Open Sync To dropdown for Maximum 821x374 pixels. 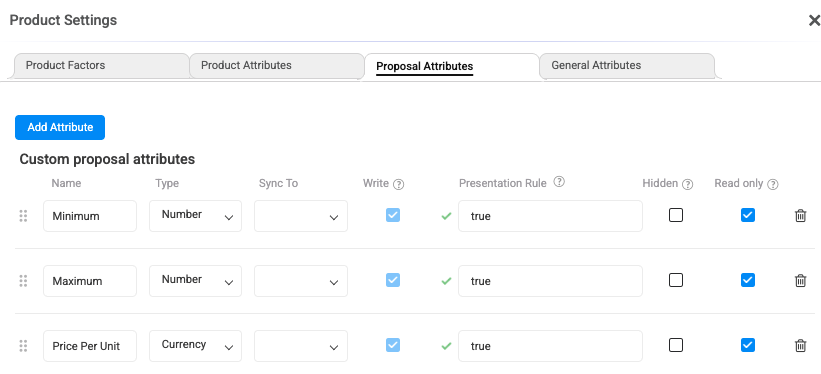pyautogui.click(x=301, y=281)
